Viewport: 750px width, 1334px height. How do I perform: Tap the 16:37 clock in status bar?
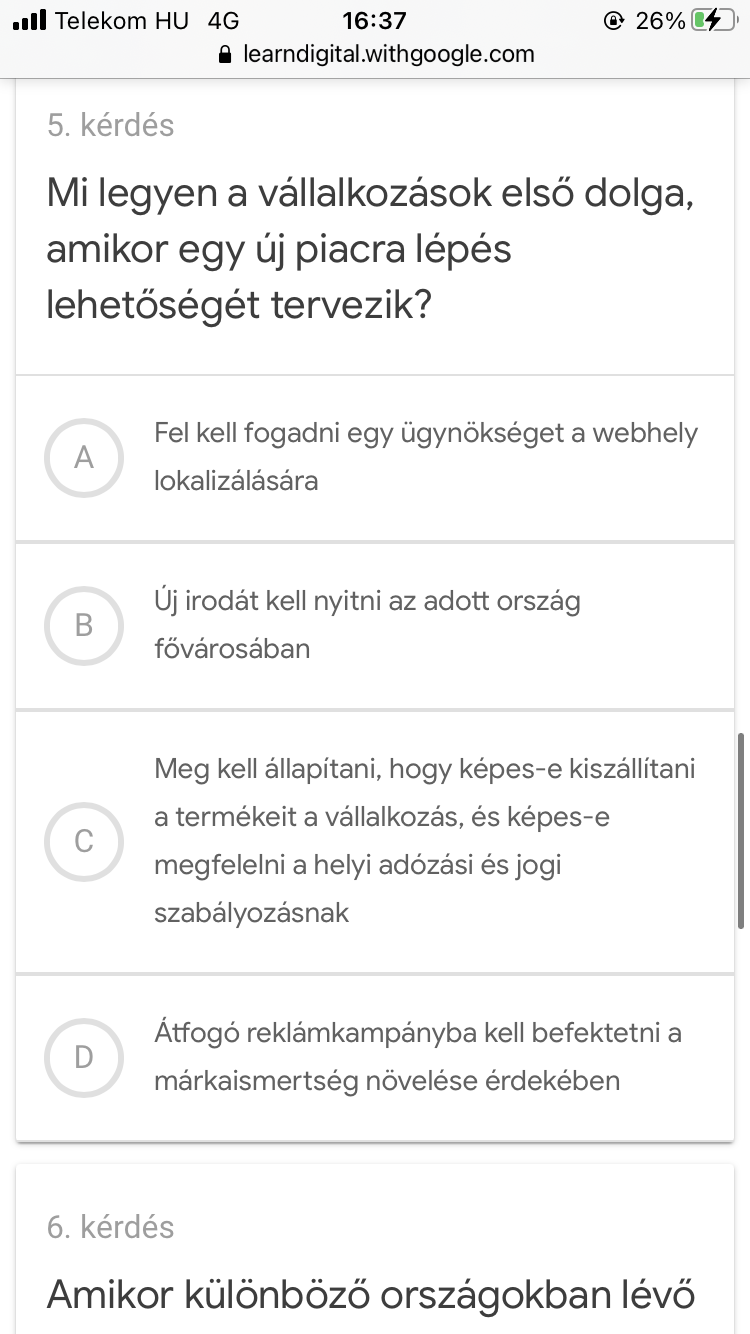374,20
